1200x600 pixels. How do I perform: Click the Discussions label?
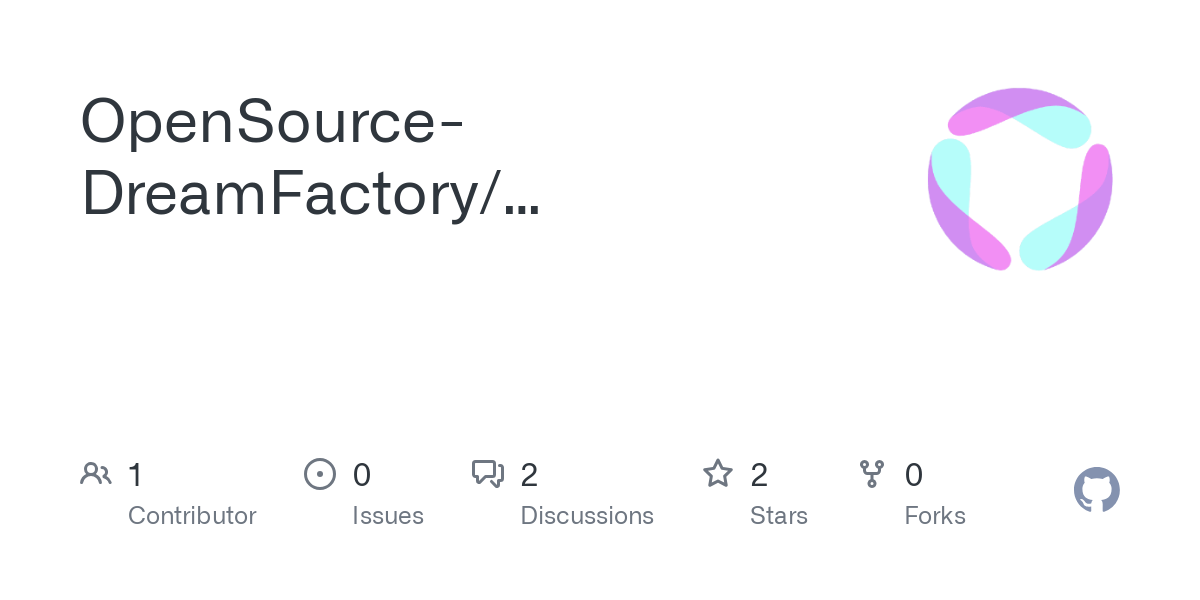click(587, 516)
